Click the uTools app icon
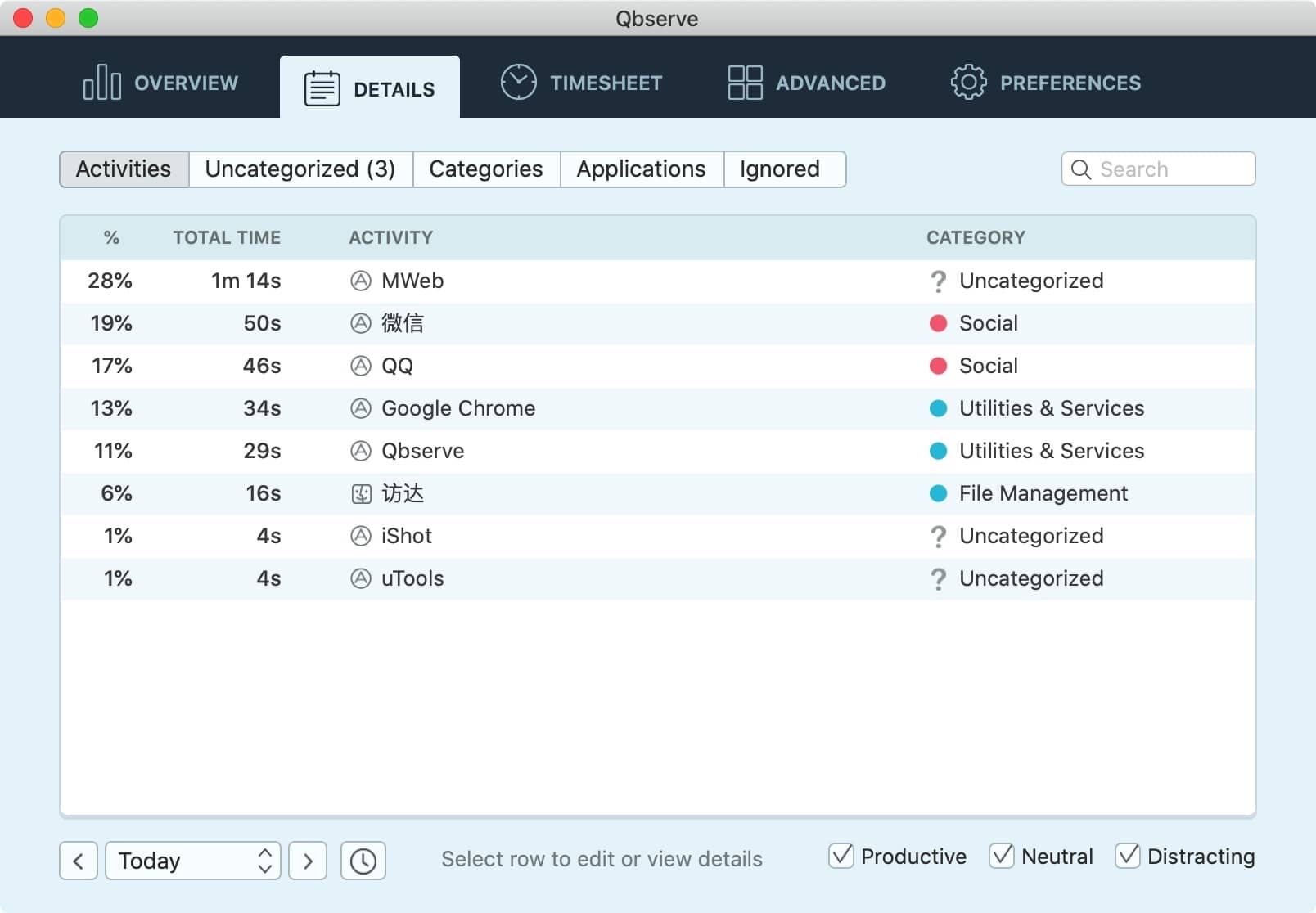The width and height of the screenshot is (1316, 913). point(361,578)
